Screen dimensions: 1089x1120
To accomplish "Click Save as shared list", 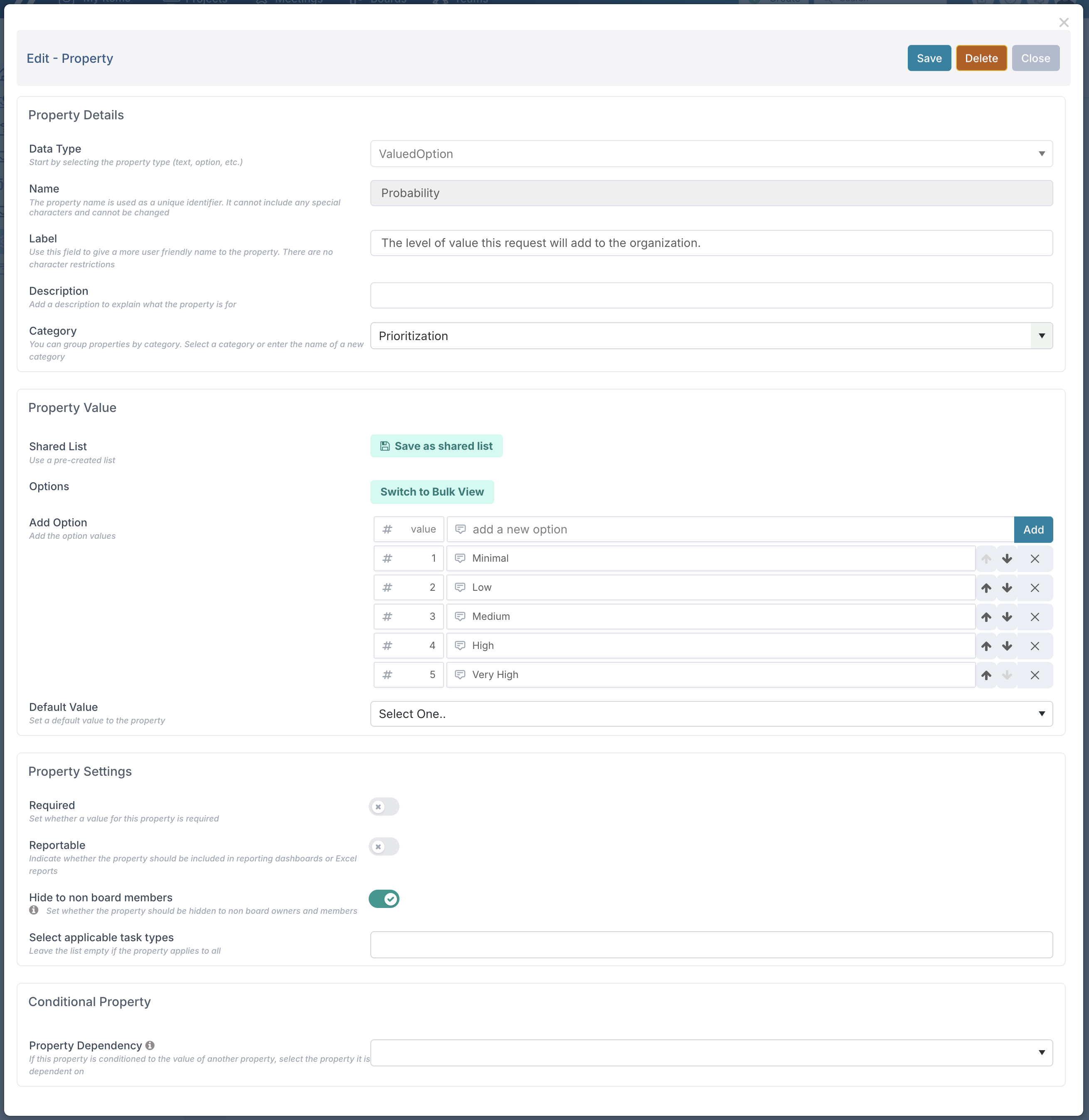I will [x=436, y=446].
